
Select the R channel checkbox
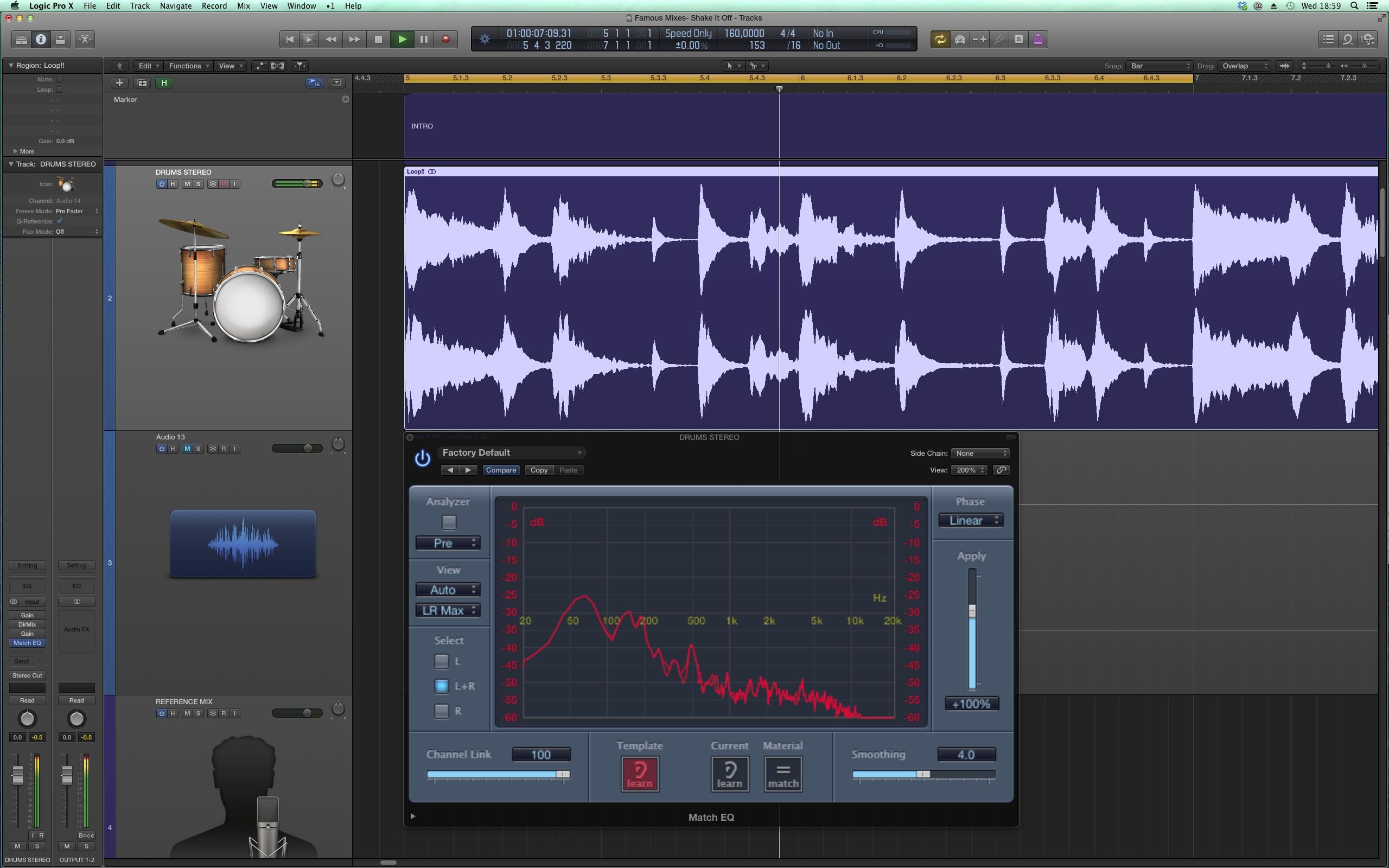coord(441,711)
